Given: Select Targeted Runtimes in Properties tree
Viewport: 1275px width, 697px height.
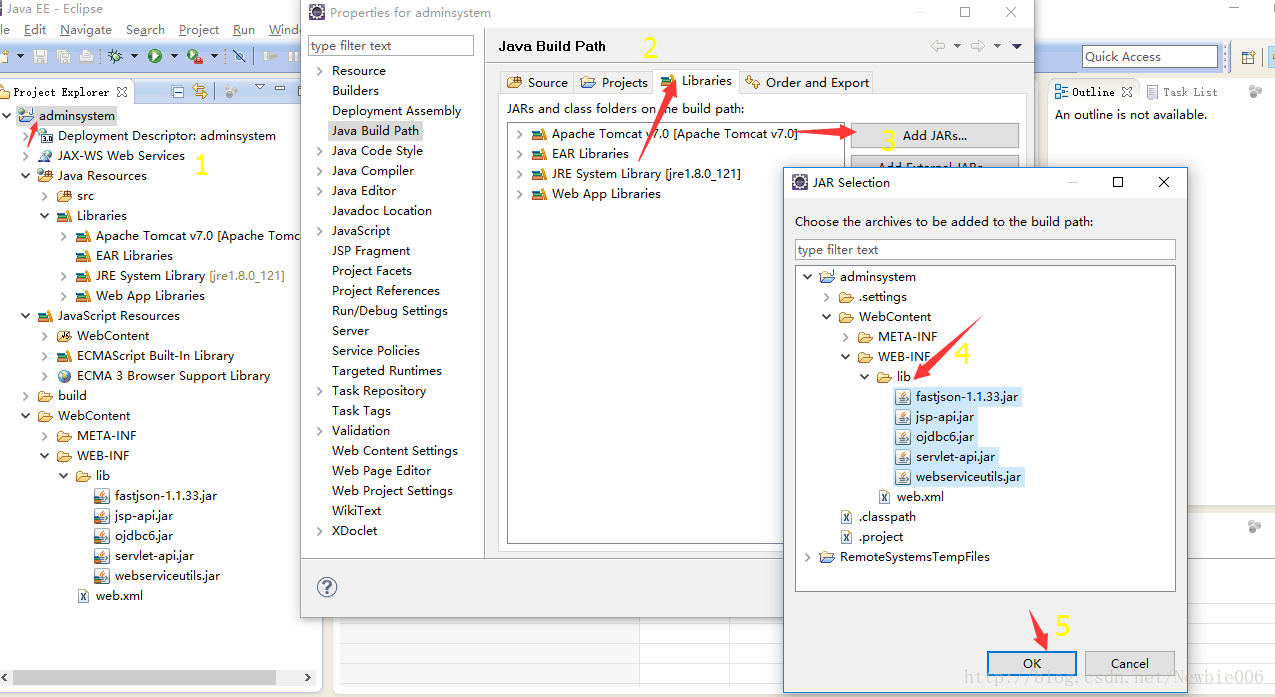Looking at the screenshot, I should point(386,371).
